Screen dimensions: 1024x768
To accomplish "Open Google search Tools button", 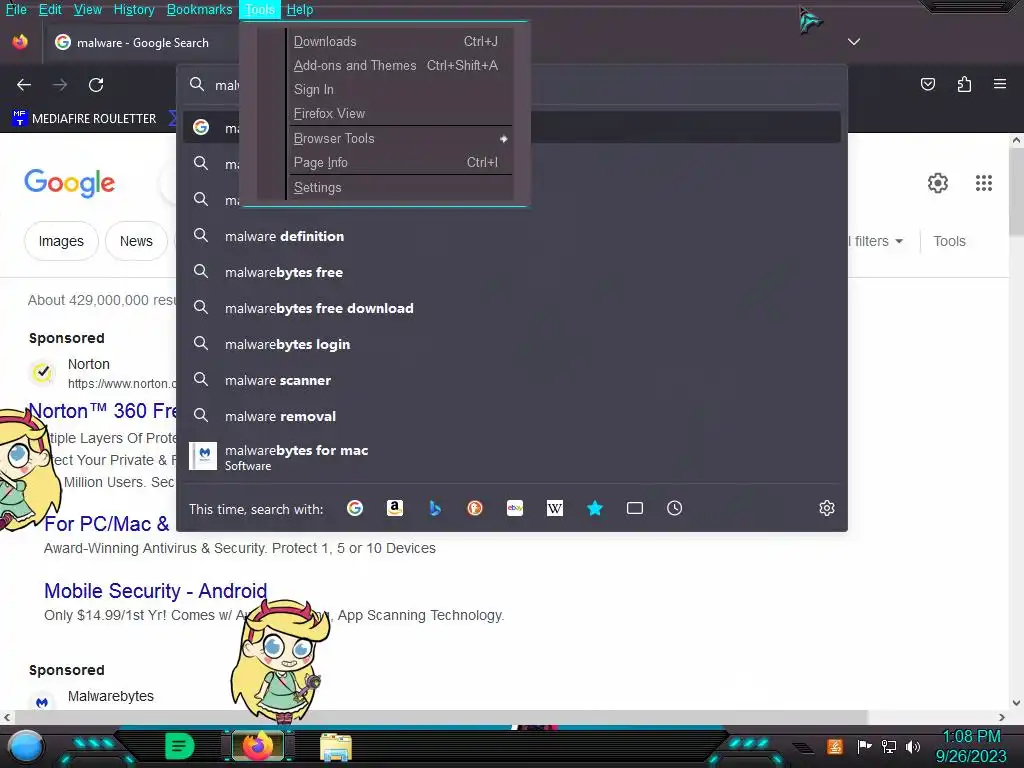I will [x=949, y=241].
